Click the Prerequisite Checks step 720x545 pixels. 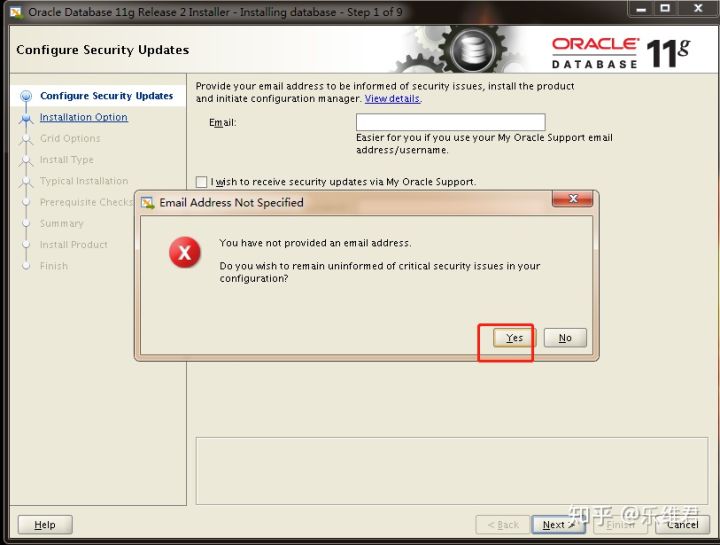[x=86, y=202]
